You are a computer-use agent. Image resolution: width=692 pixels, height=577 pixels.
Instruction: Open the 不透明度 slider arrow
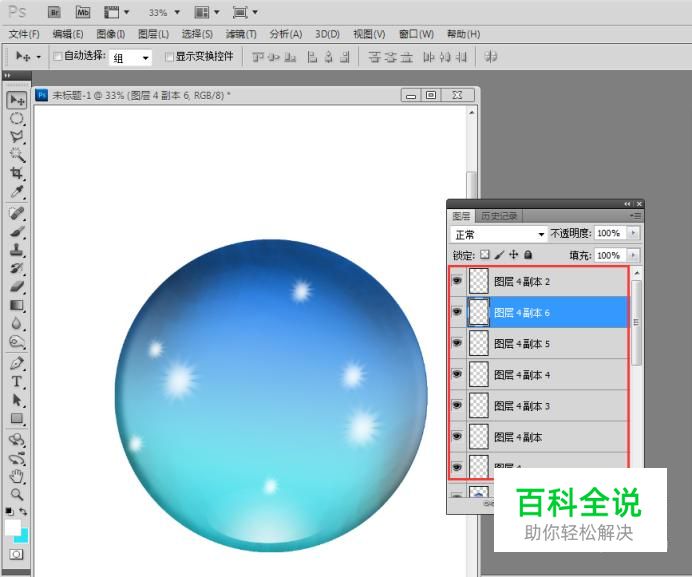634,233
